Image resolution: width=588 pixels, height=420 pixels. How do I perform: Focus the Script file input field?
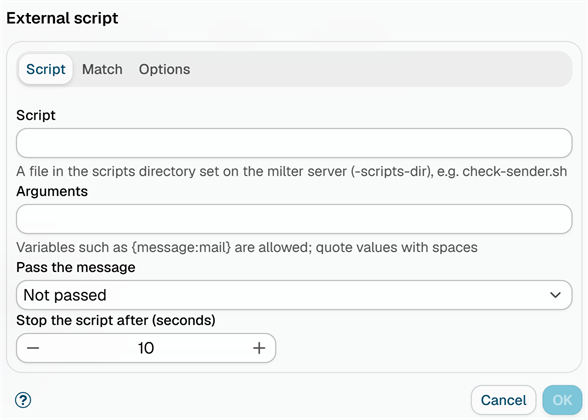[294, 143]
